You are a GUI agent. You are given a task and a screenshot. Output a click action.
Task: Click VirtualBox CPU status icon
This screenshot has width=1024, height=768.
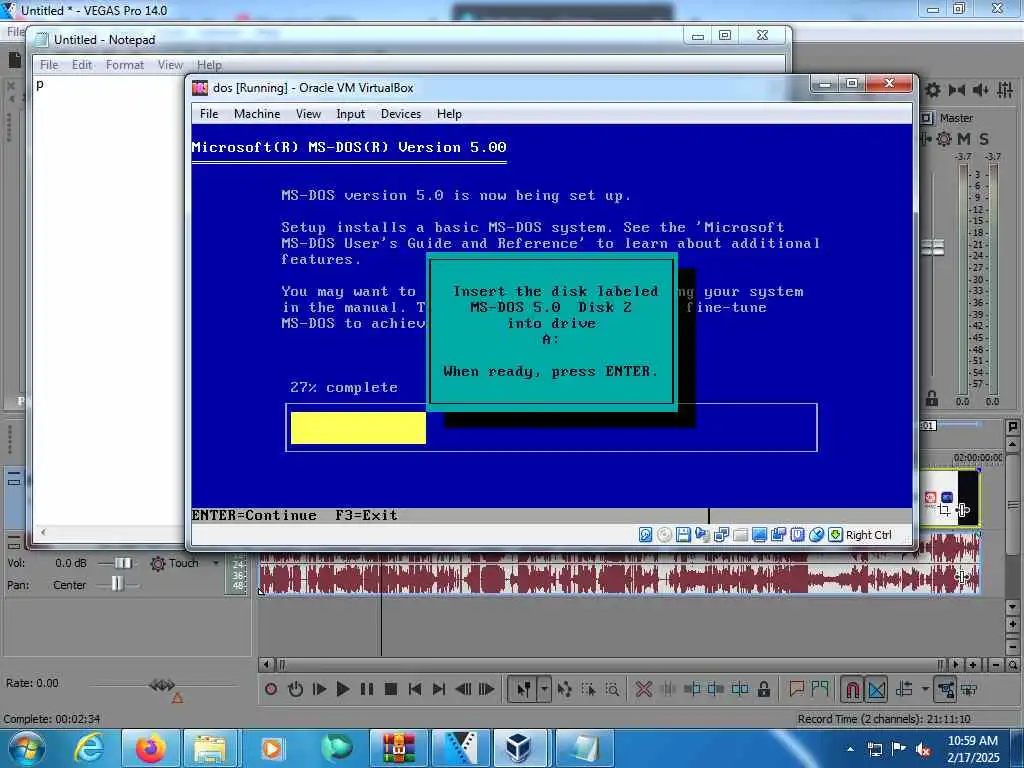pos(797,535)
